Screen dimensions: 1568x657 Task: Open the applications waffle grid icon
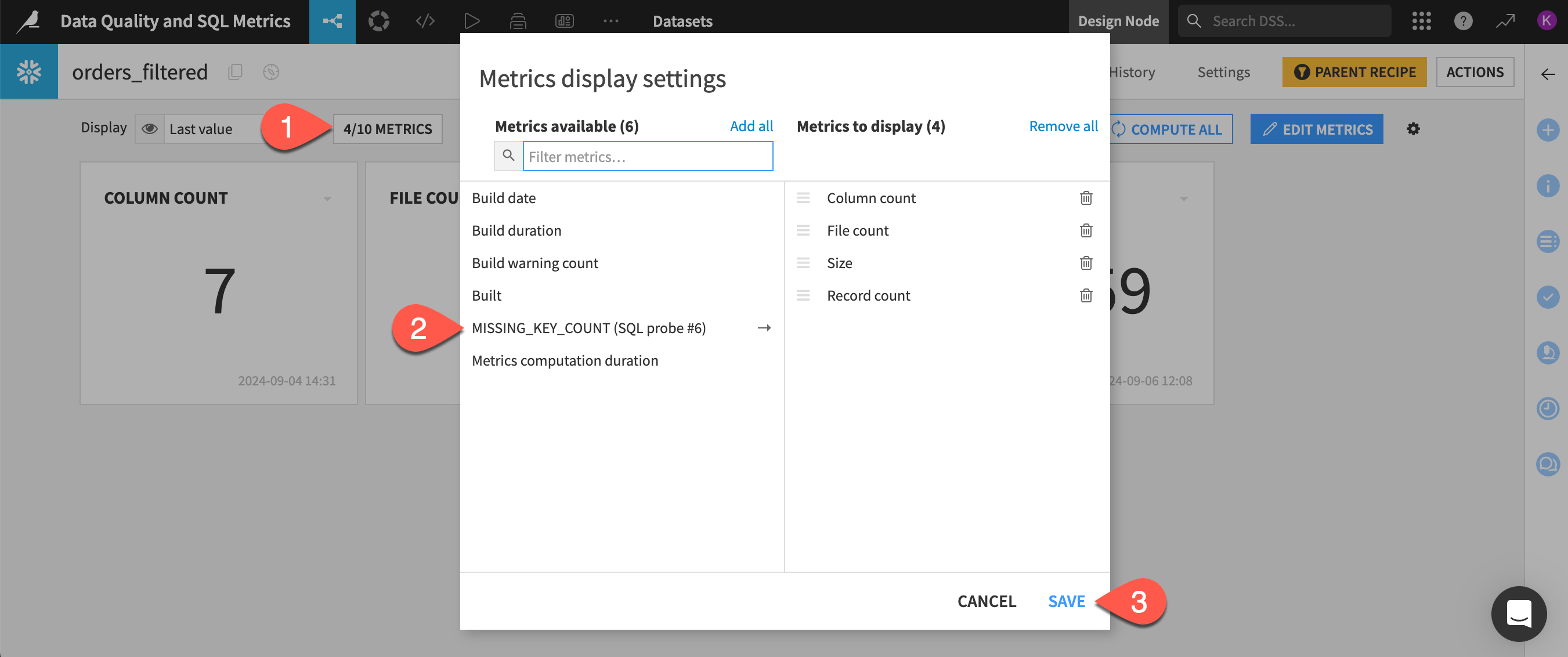click(x=1421, y=21)
